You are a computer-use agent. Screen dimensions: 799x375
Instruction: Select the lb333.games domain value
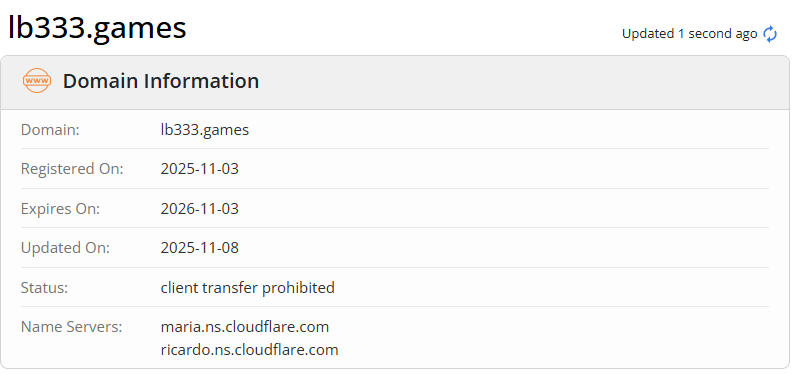pos(205,129)
